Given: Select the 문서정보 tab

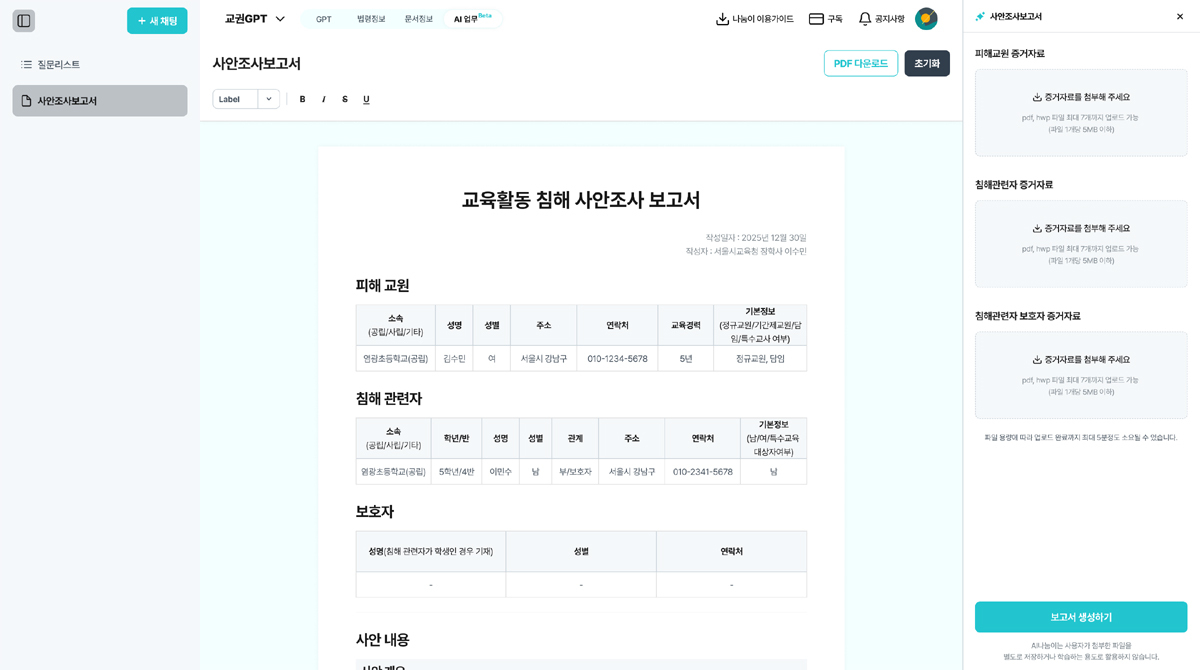Looking at the screenshot, I should click(419, 18).
